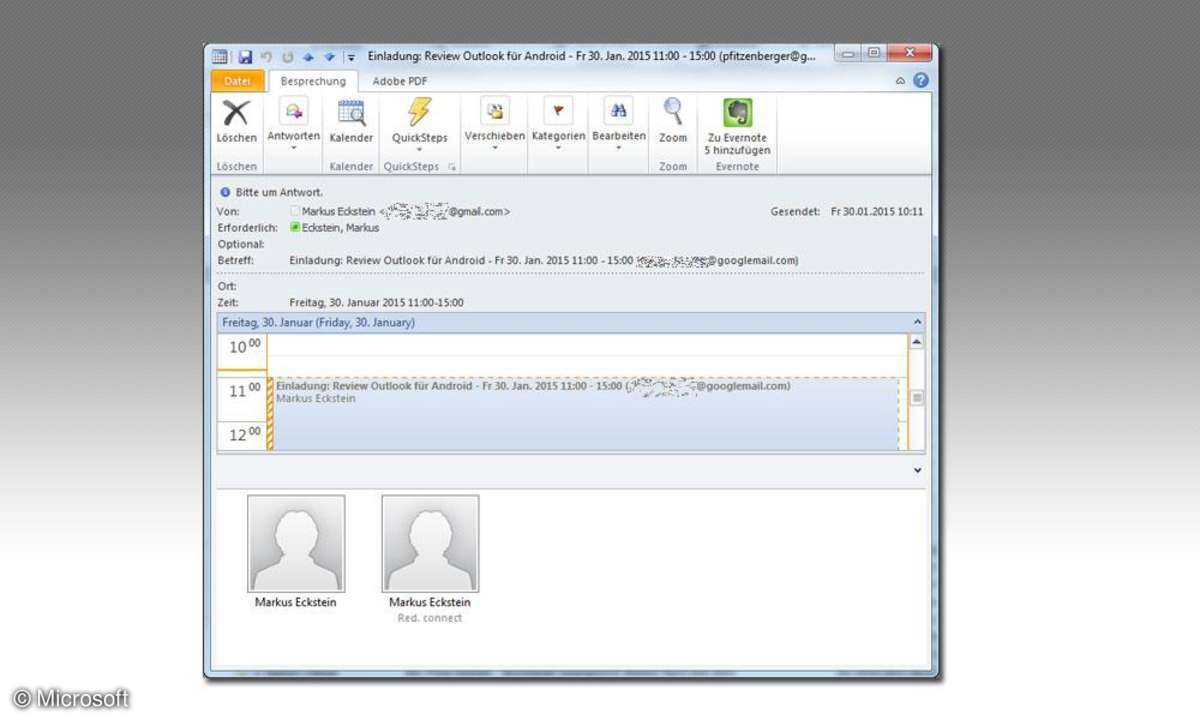Select the Review Outlook für Android appointment block
Image resolution: width=1200 pixels, height=720 pixels.
click(585, 414)
